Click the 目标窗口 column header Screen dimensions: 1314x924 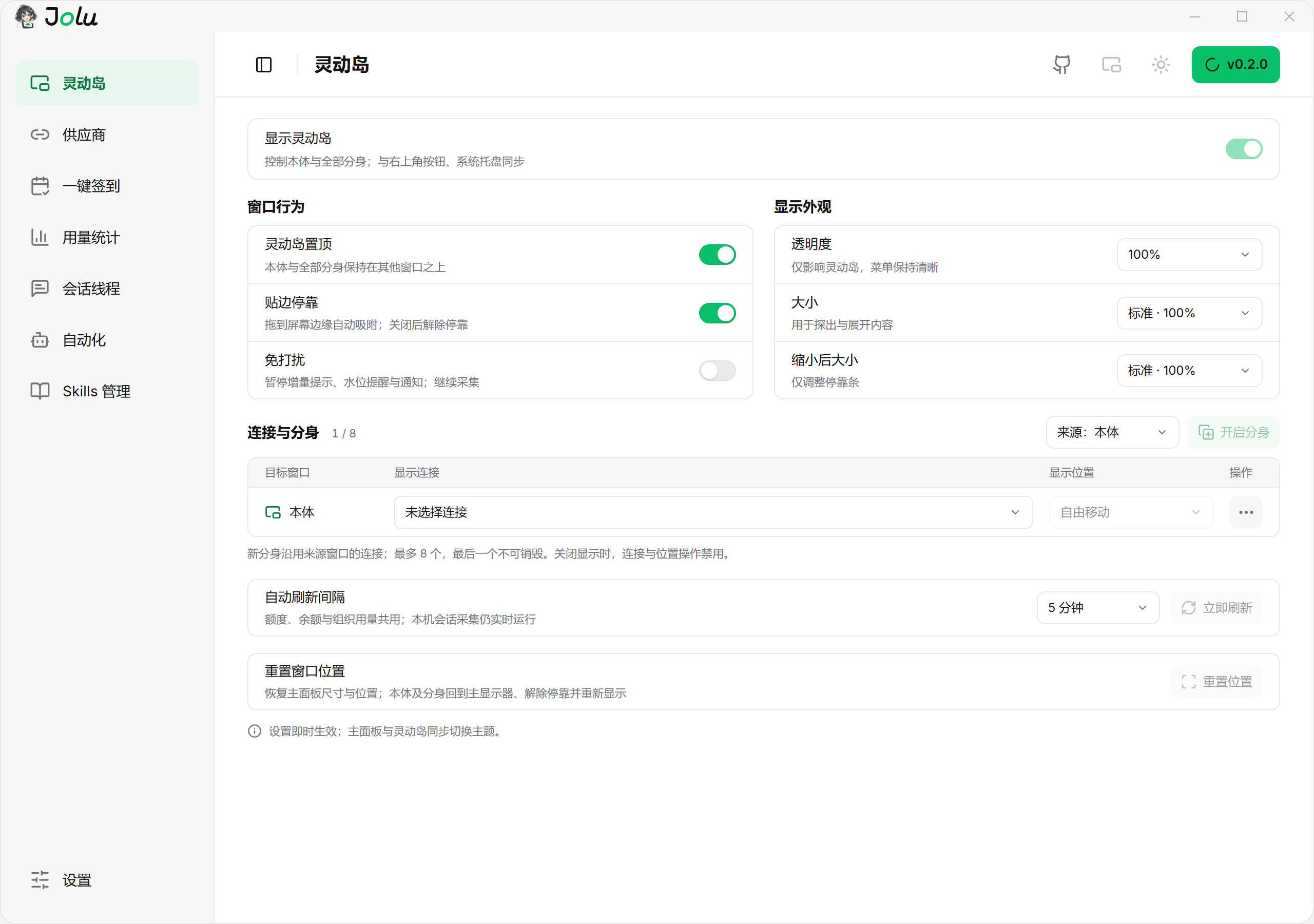287,473
